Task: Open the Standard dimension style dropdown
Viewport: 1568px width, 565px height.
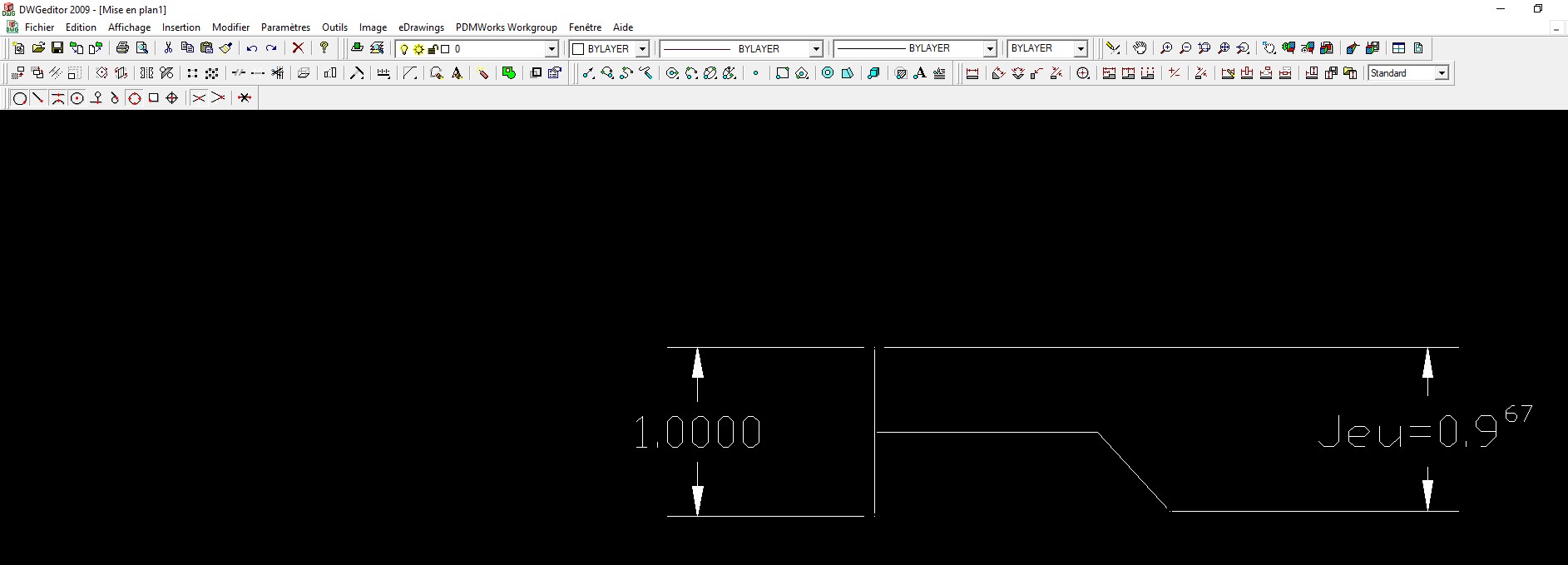Action: point(1442,73)
